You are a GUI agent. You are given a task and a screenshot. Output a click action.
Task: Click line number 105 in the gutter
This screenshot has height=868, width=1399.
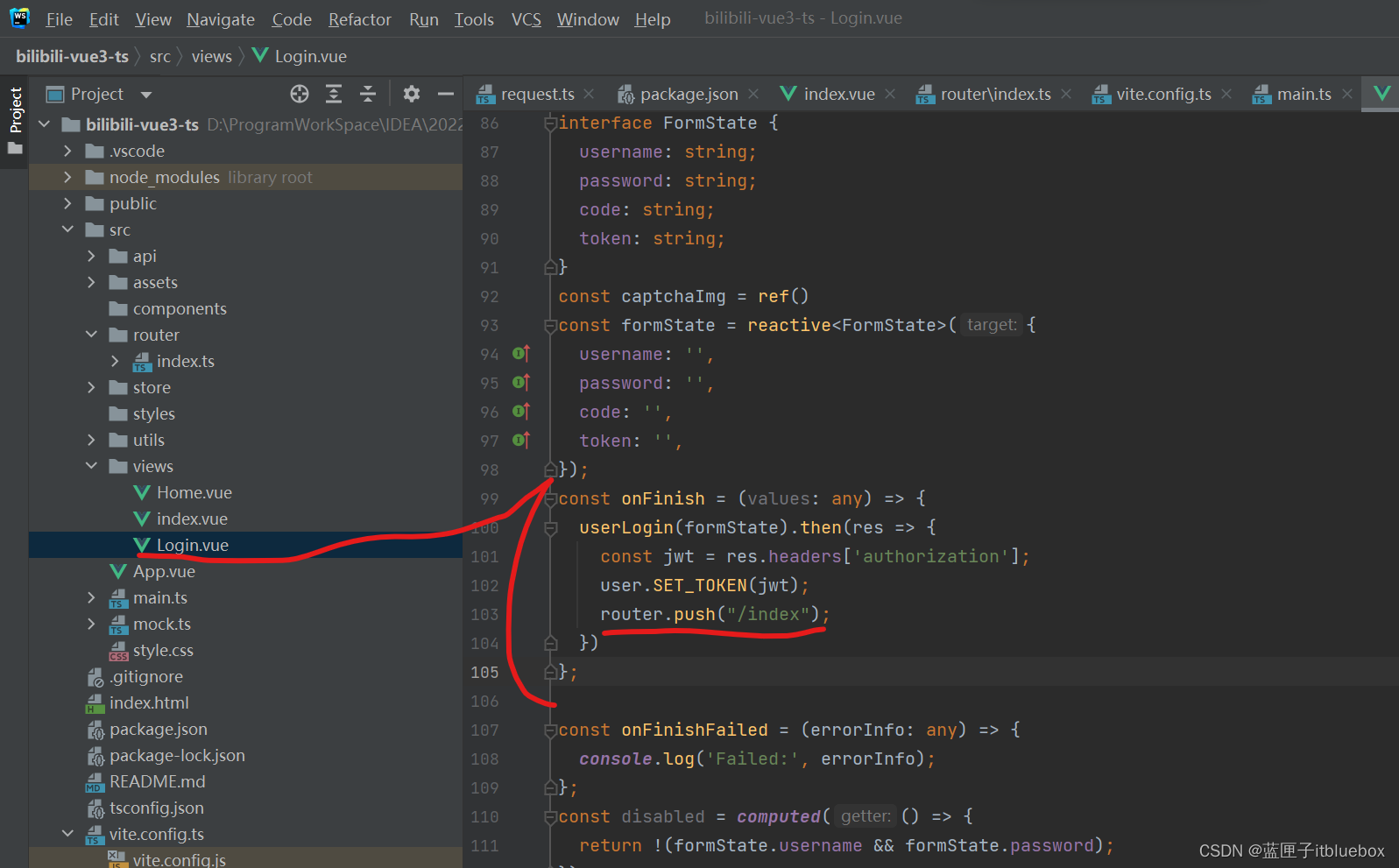pos(484,672)
